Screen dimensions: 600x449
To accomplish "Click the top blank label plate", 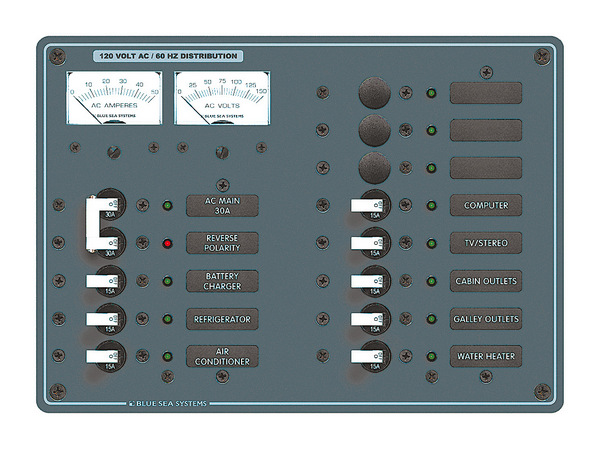I will coord(486,93).
